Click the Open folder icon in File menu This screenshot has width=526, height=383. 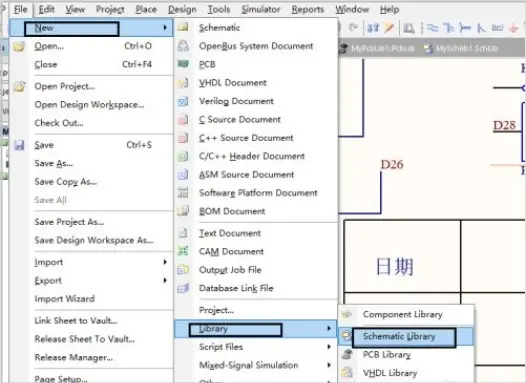tap(19, 46)
